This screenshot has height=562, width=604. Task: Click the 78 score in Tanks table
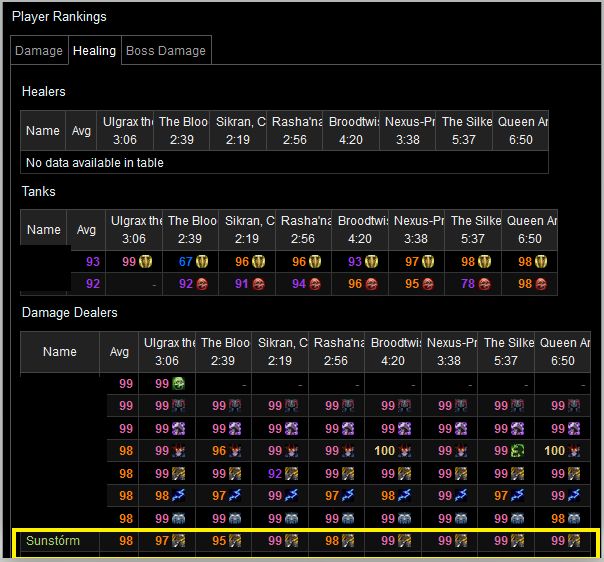tap(468, 284)
